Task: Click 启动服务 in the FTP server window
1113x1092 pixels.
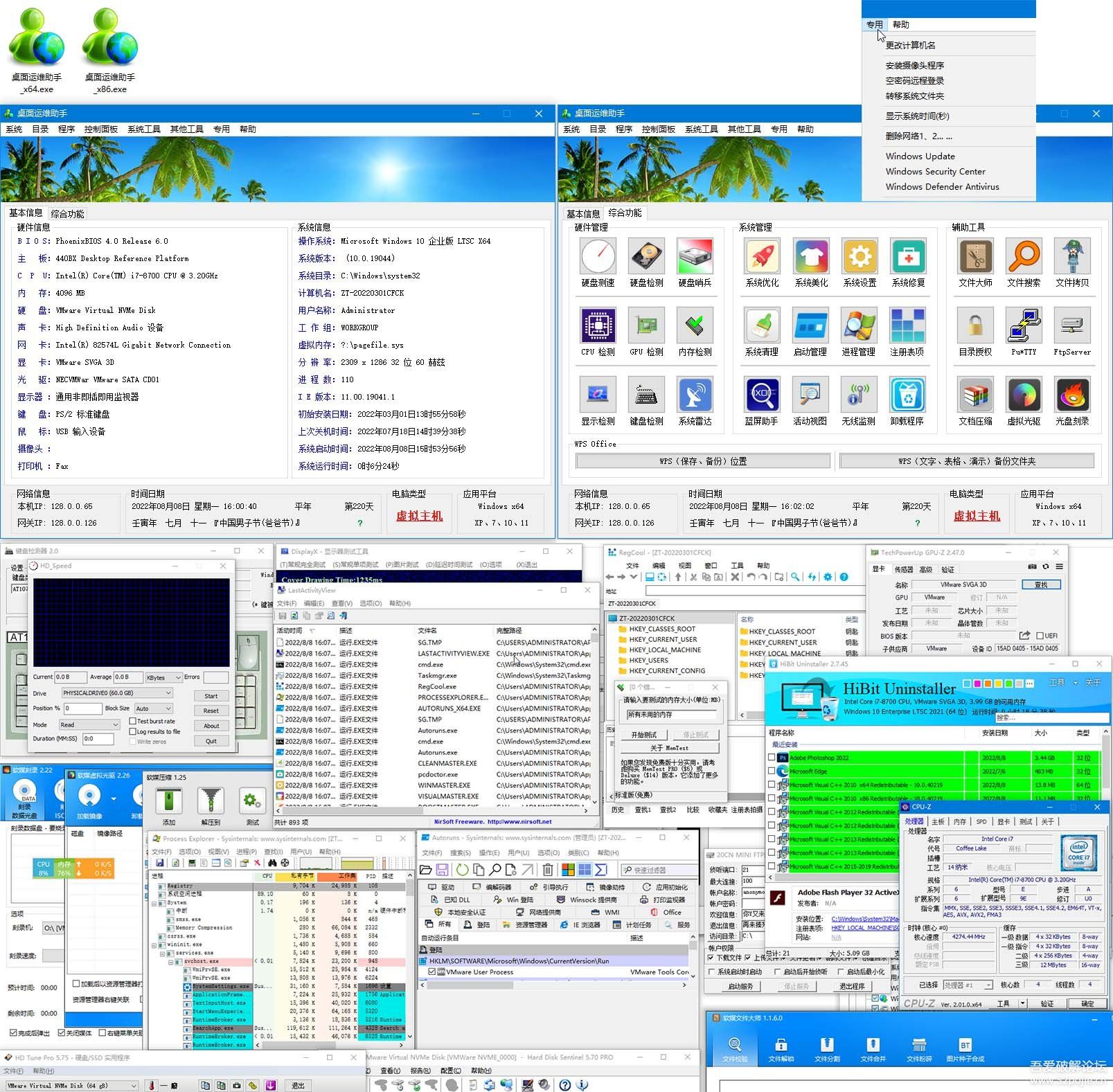Action: [740, 986]
